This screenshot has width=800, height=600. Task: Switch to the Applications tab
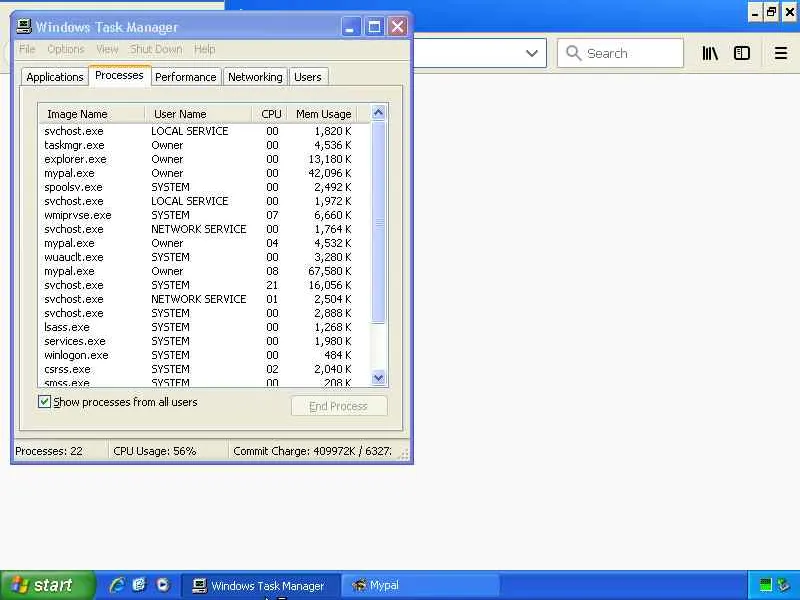(x=55, y=77)
